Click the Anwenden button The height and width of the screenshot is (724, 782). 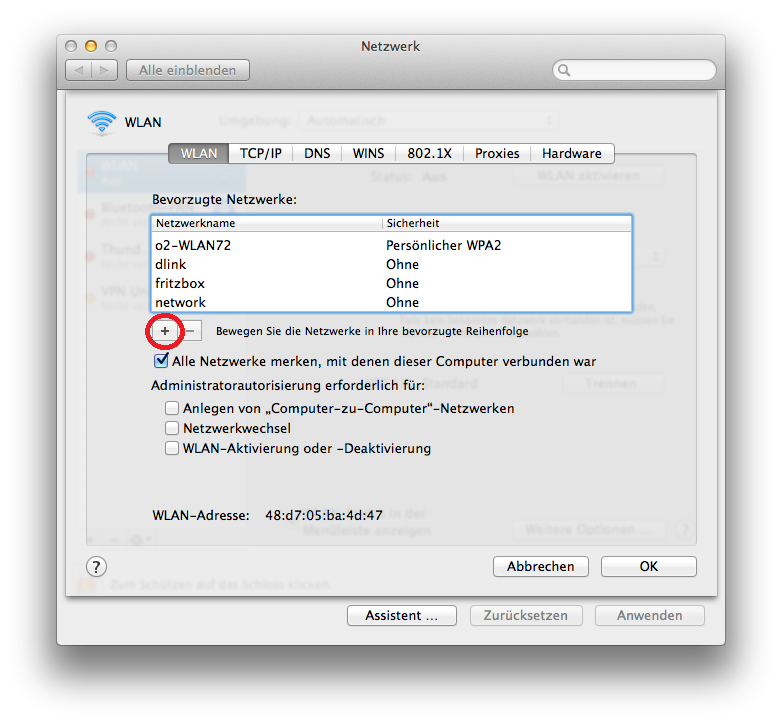tap(649, 616)
